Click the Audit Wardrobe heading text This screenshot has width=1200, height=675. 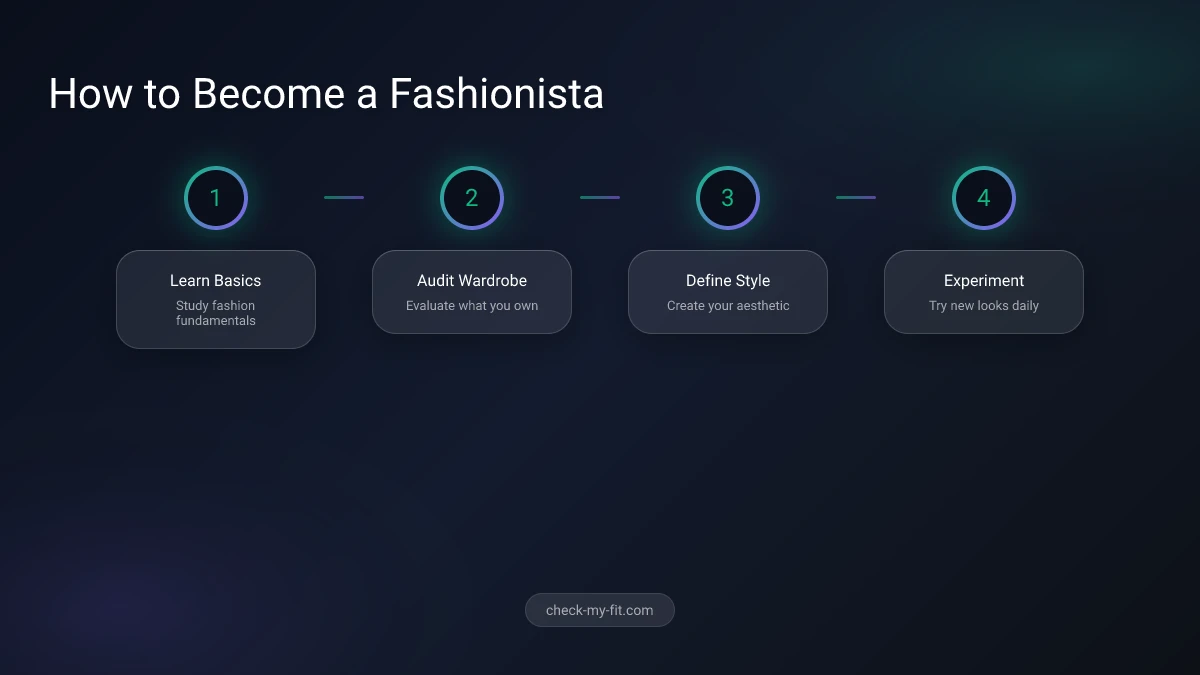(x=472, y=281)
